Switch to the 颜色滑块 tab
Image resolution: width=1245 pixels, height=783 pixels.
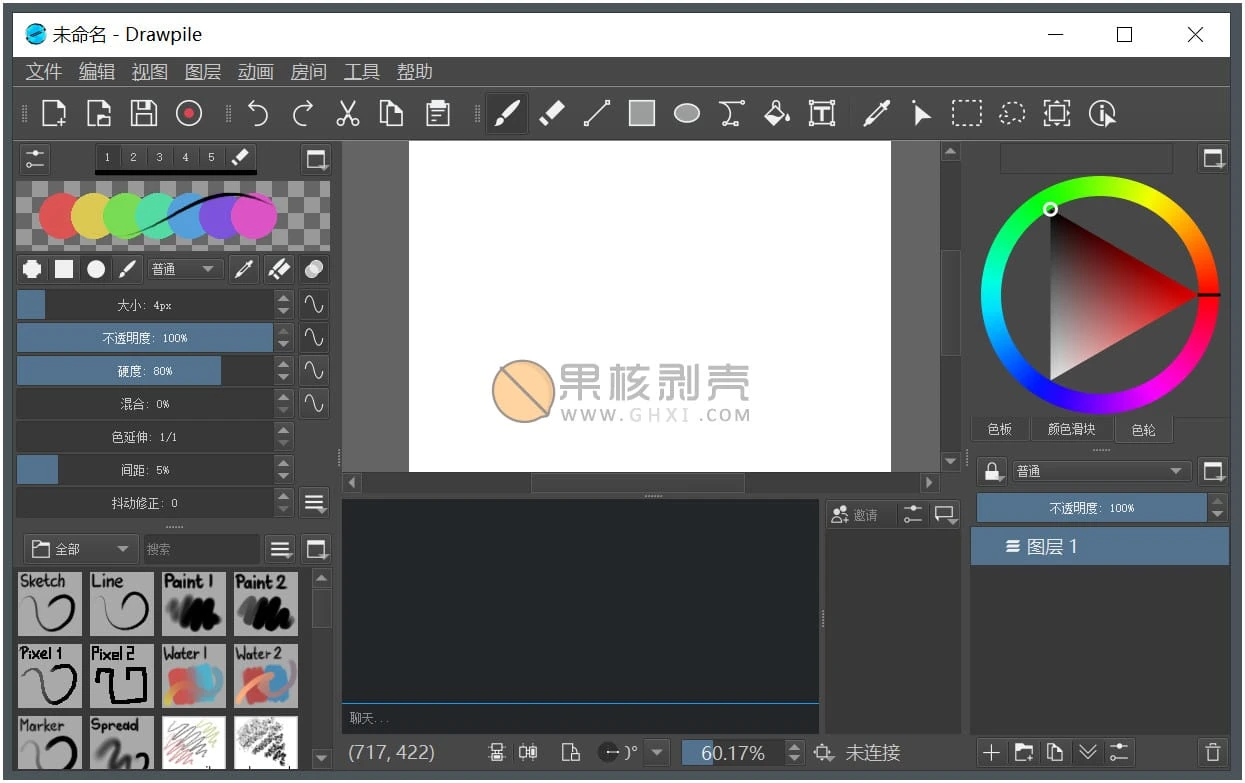(x=1071, y=429)
